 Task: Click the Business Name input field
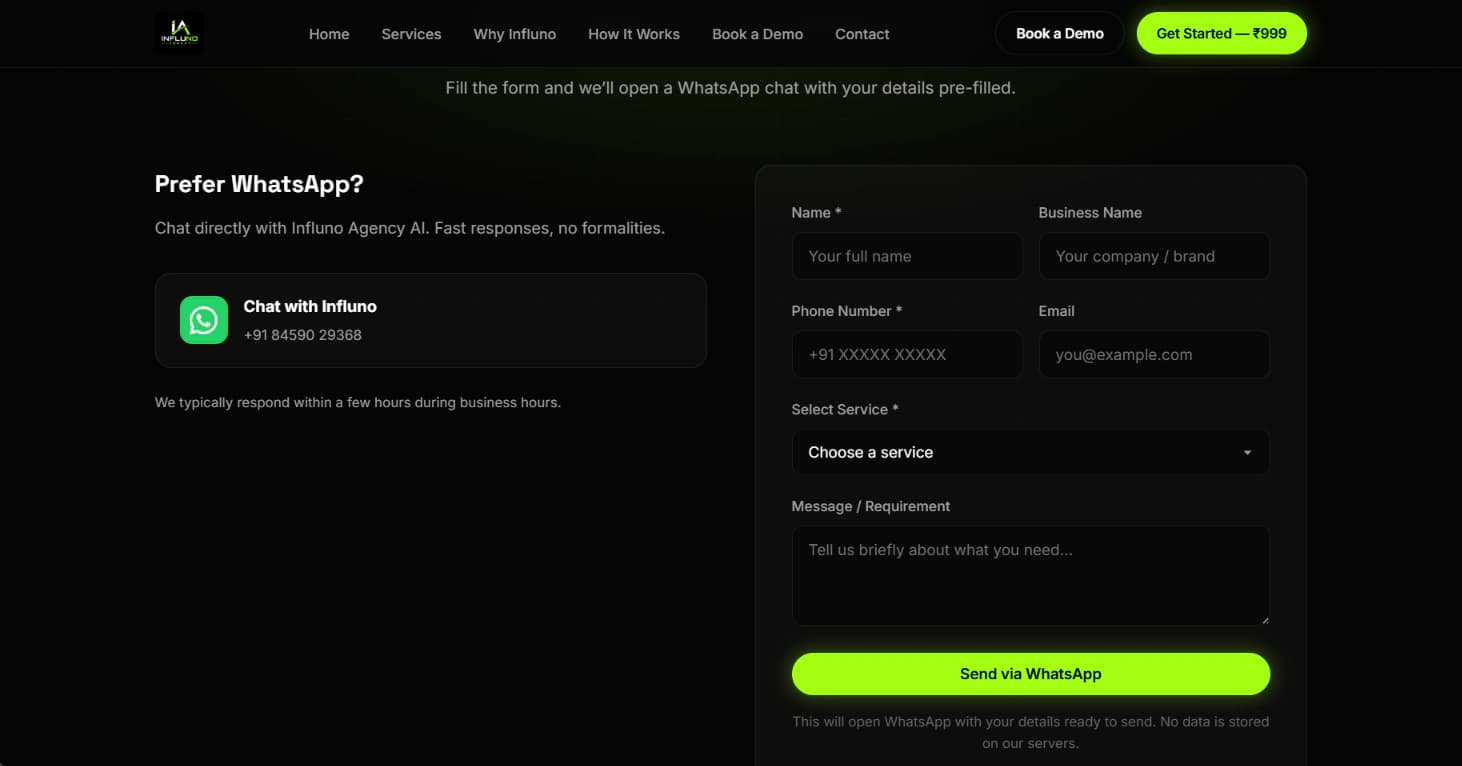[x=1154, y=256]
